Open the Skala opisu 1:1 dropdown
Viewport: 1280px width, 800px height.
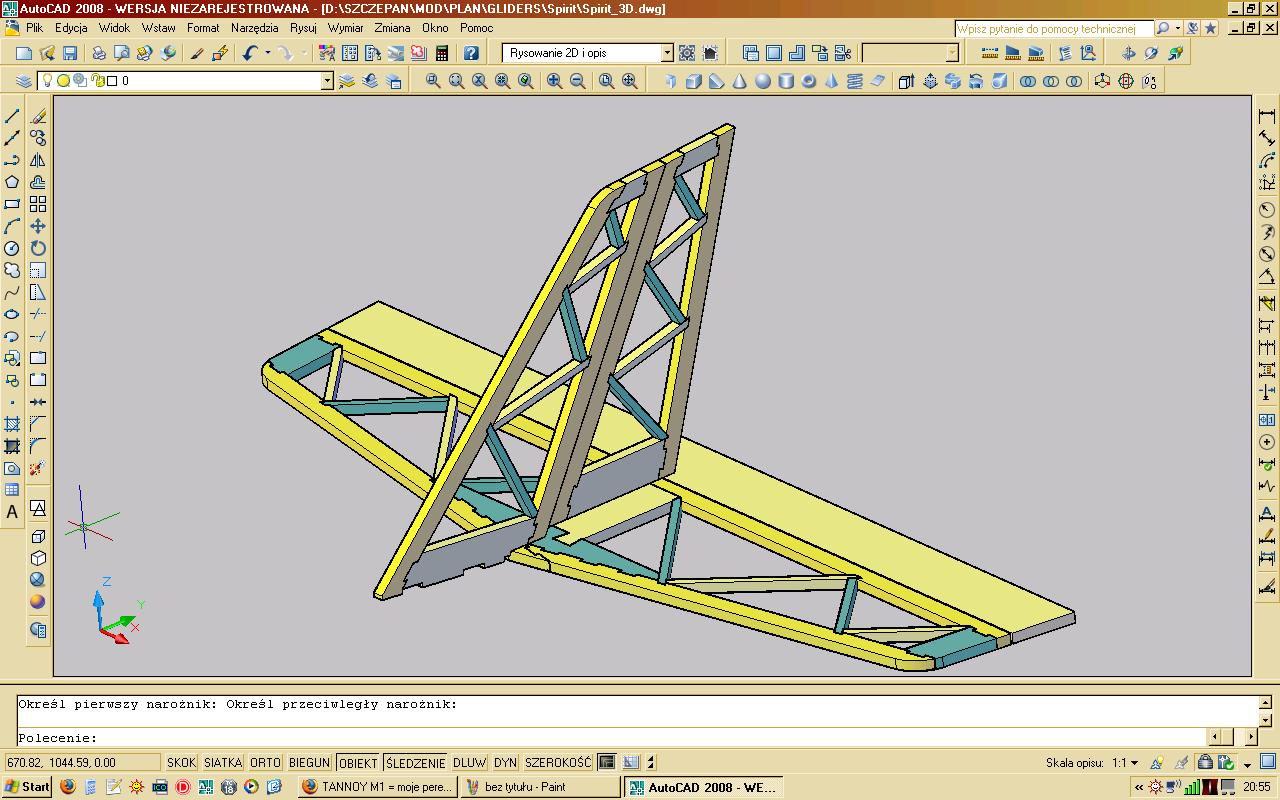[x=1125, y=763]
